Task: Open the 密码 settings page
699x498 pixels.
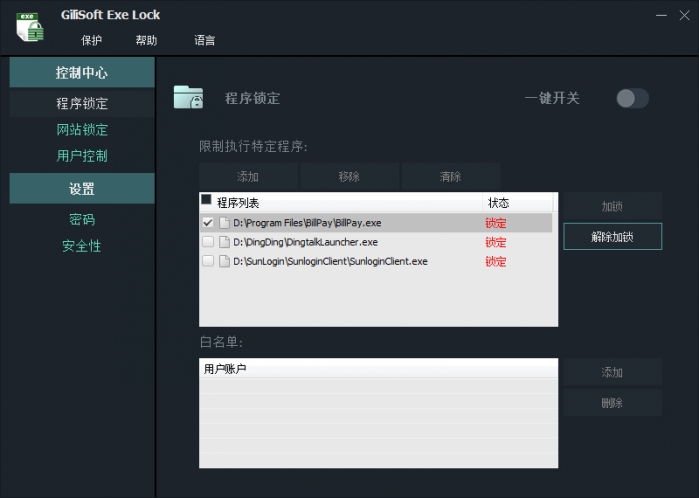Action: [x=82, y=219]
